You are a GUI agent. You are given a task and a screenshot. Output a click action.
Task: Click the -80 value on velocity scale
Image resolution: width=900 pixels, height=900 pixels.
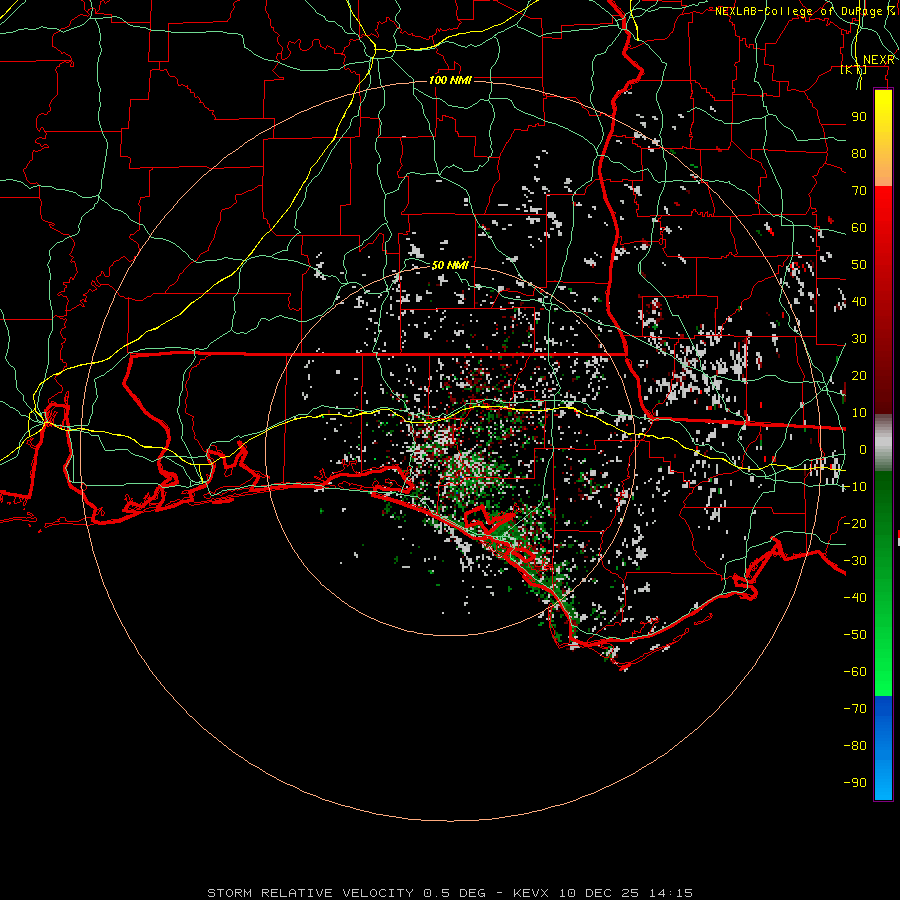click(x=855, y=746)
